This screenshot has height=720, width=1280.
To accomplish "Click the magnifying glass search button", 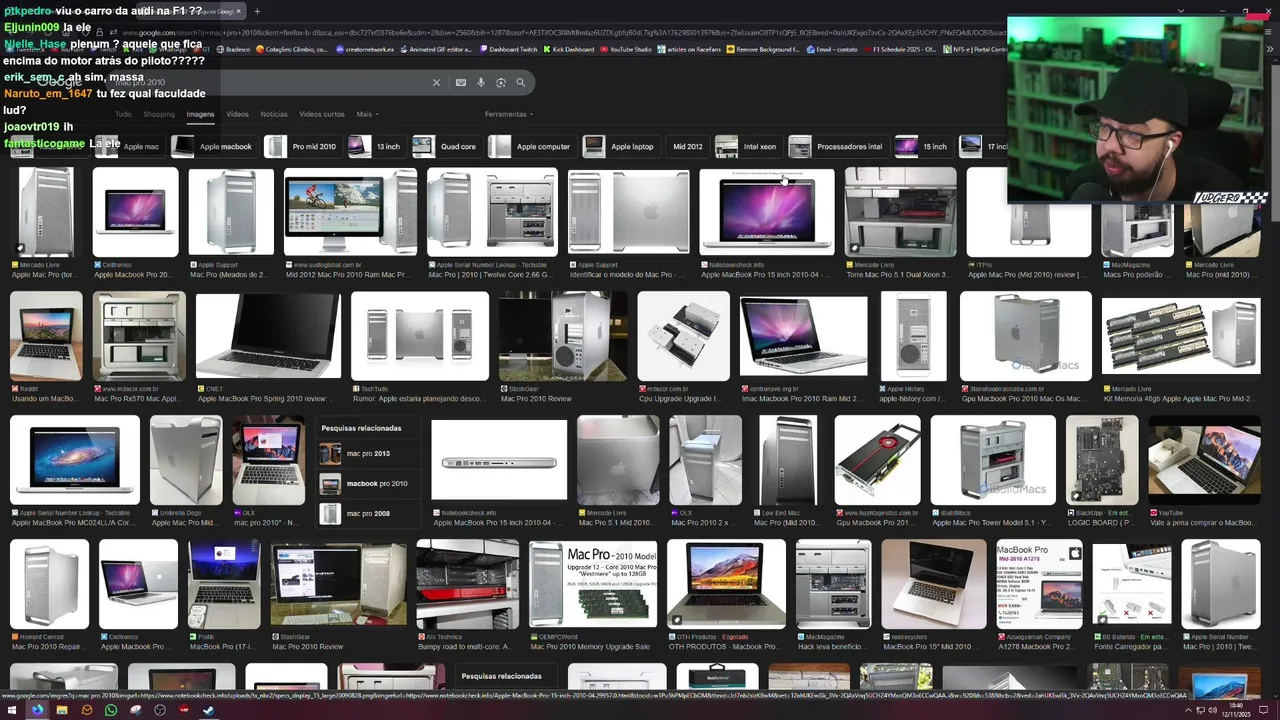I will pos(521,83).
